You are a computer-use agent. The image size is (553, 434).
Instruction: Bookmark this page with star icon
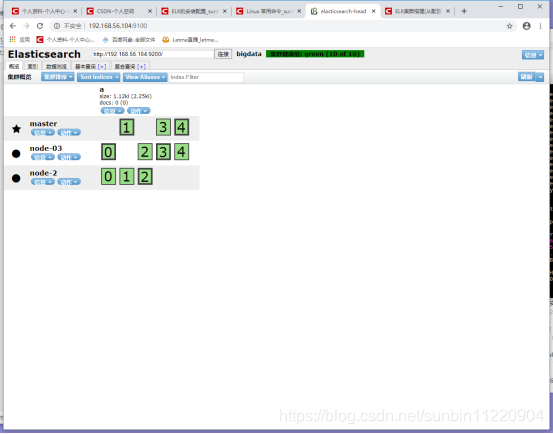click(x=510, y=26)
